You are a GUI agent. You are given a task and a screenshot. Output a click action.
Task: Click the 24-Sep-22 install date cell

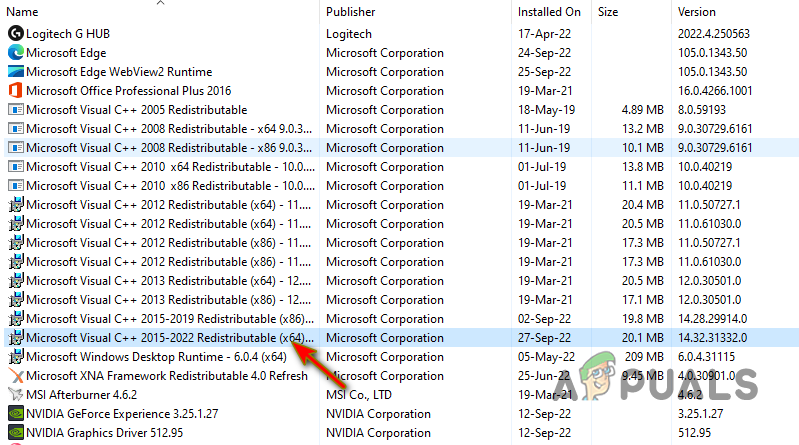(544, 53)
